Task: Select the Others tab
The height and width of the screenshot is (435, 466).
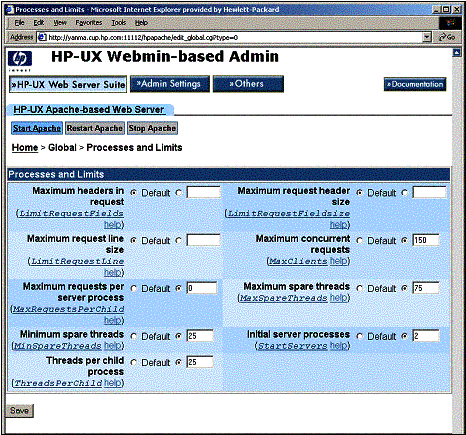Action: pyautogui.click(x=248, y=84)
